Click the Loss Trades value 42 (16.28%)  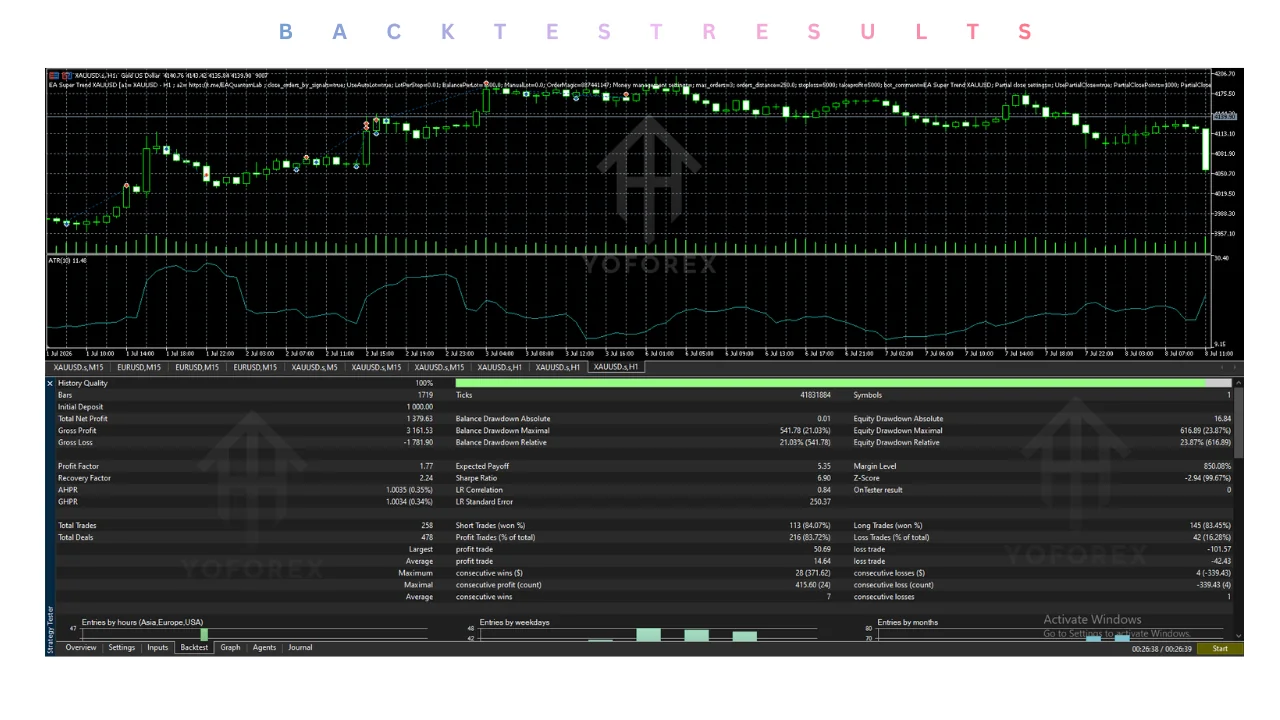coord(1212,537)
